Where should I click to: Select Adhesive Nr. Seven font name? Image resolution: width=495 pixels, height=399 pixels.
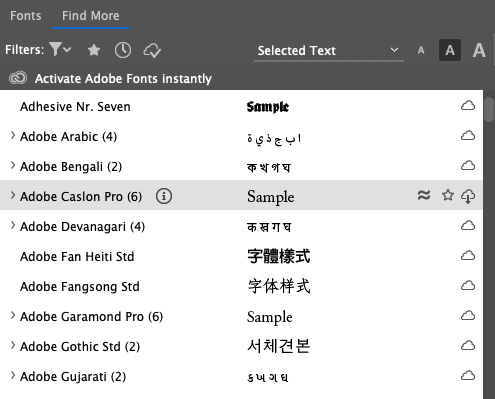pos(75,107)
